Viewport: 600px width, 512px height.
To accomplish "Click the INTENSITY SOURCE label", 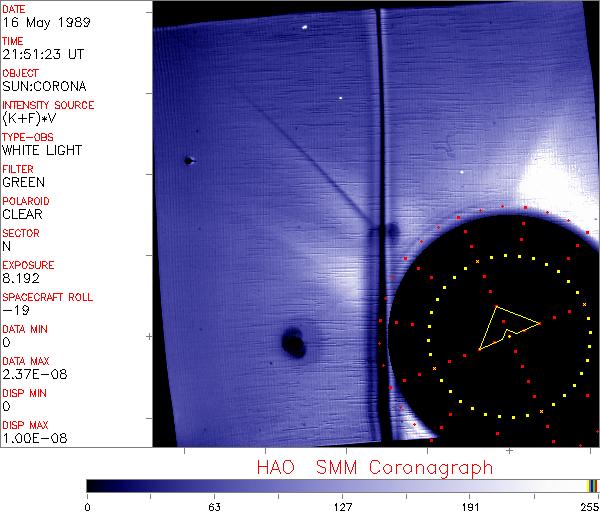I will 48,105.
